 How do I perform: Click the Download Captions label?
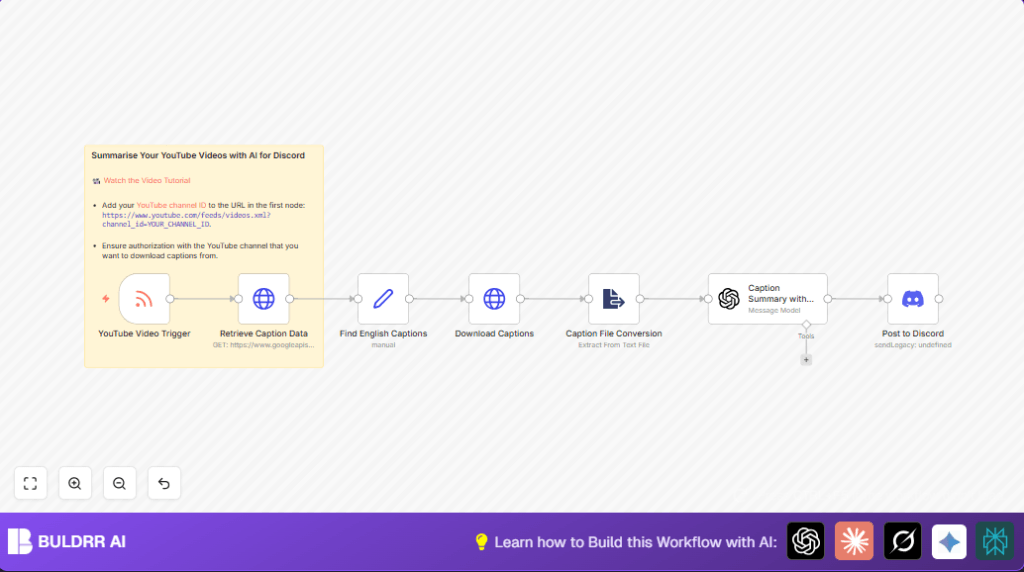pos(494,334)
